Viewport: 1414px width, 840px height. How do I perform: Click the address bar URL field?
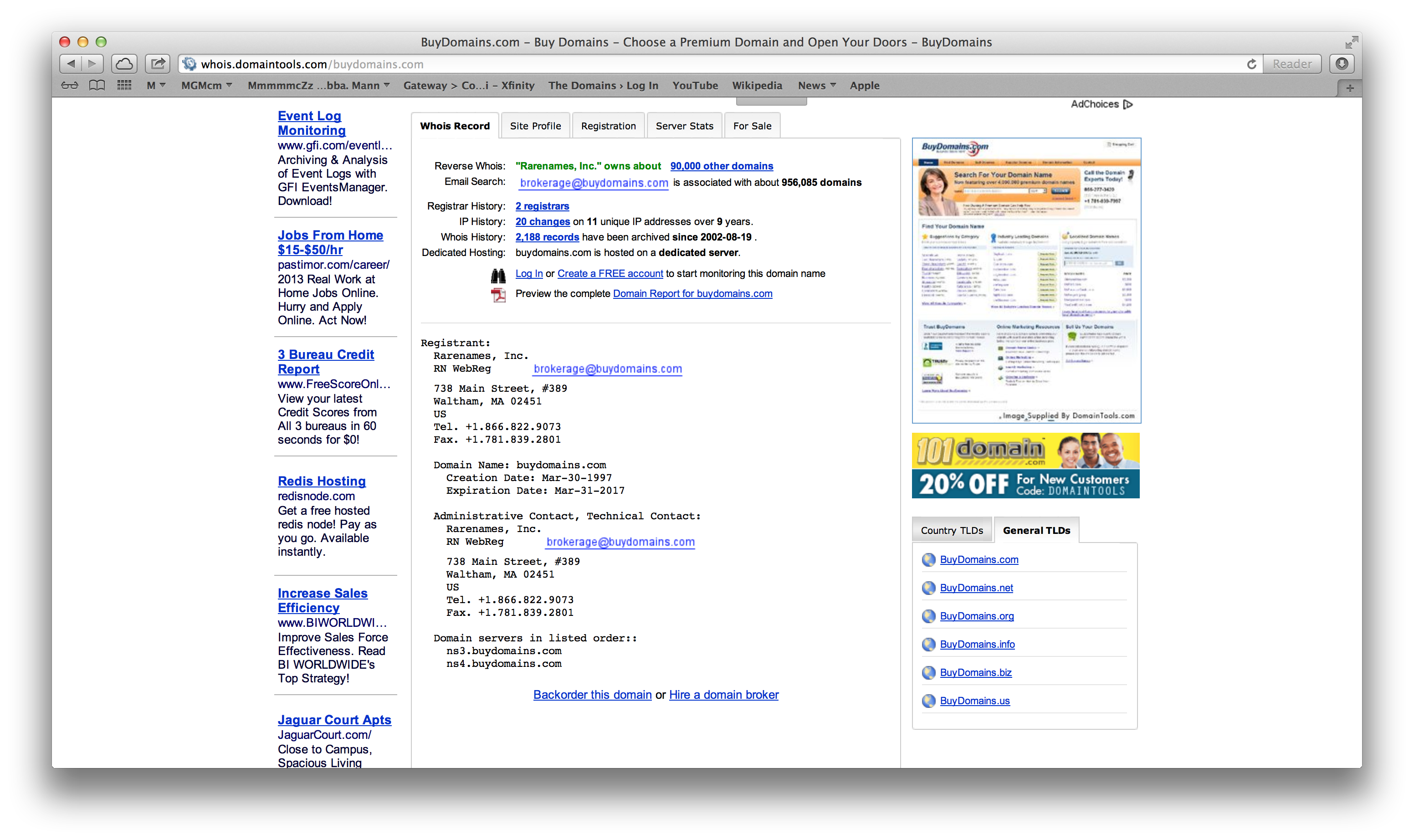(679, 64)
